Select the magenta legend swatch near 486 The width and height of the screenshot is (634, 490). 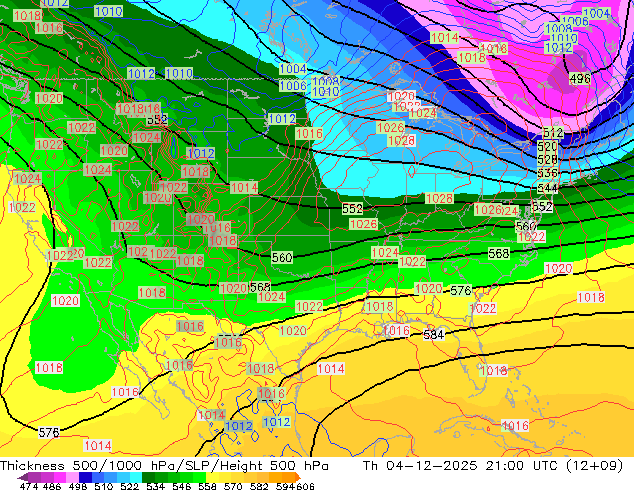point(60,477)
